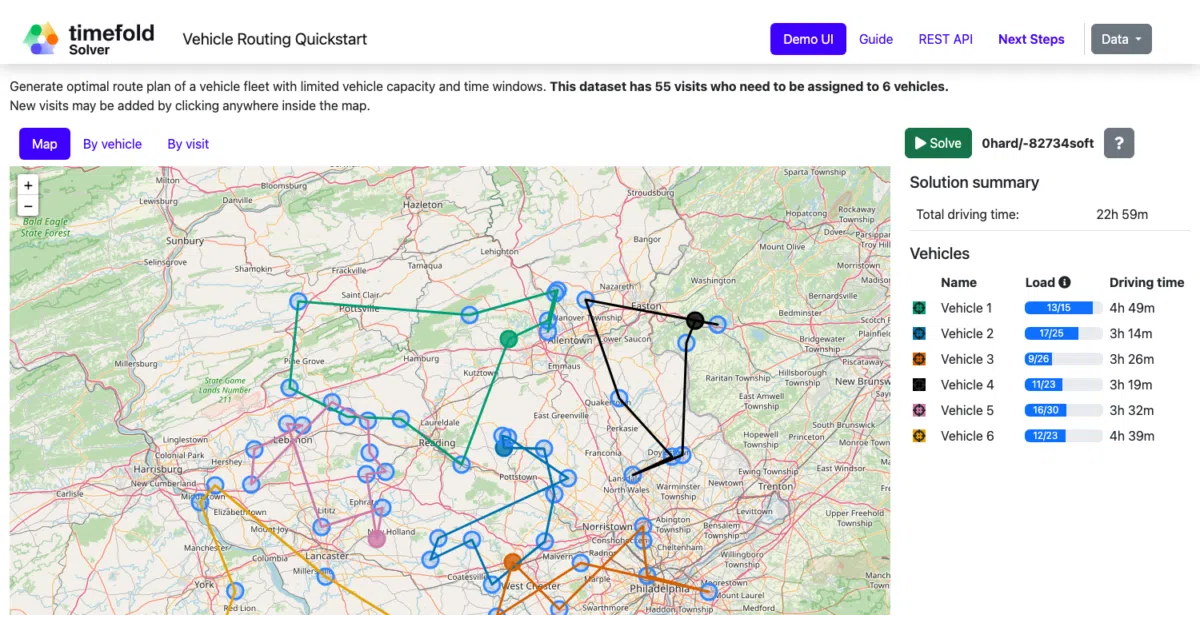Click the orange depot marker near West Chester
1200x630 pixels.
(x=512, y=562)
